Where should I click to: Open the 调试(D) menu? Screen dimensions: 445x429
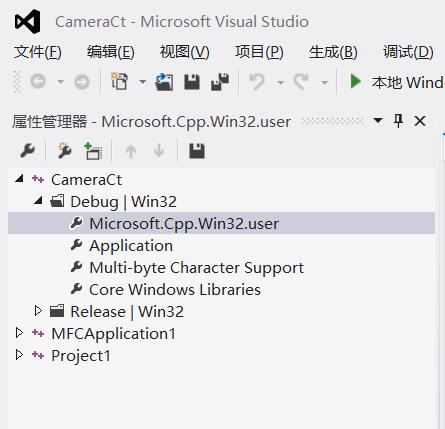pyautogui.click(x=408, y=52)
